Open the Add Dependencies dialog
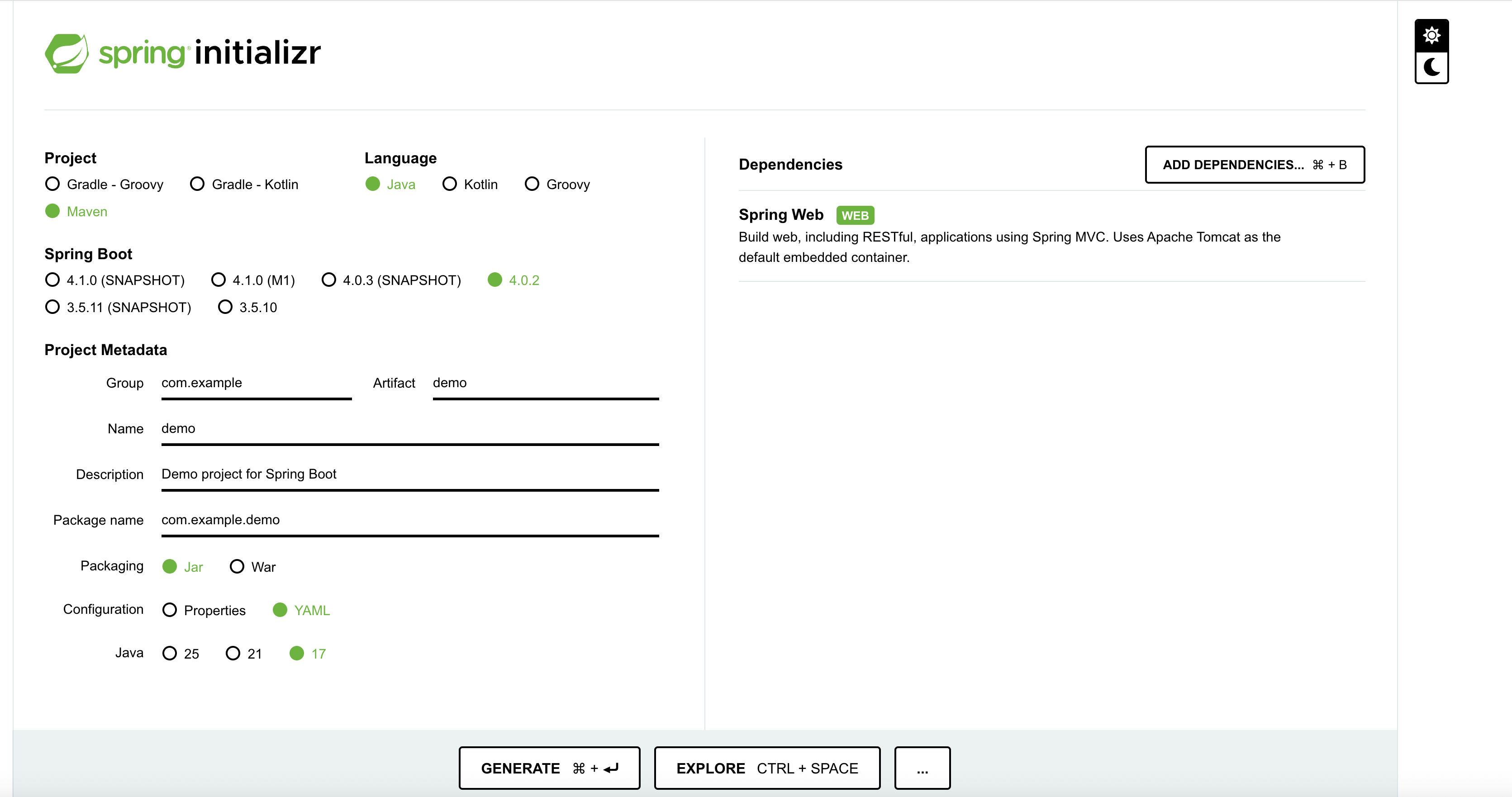This screenshot has height=797, width=1512. tap(1255, 165)
